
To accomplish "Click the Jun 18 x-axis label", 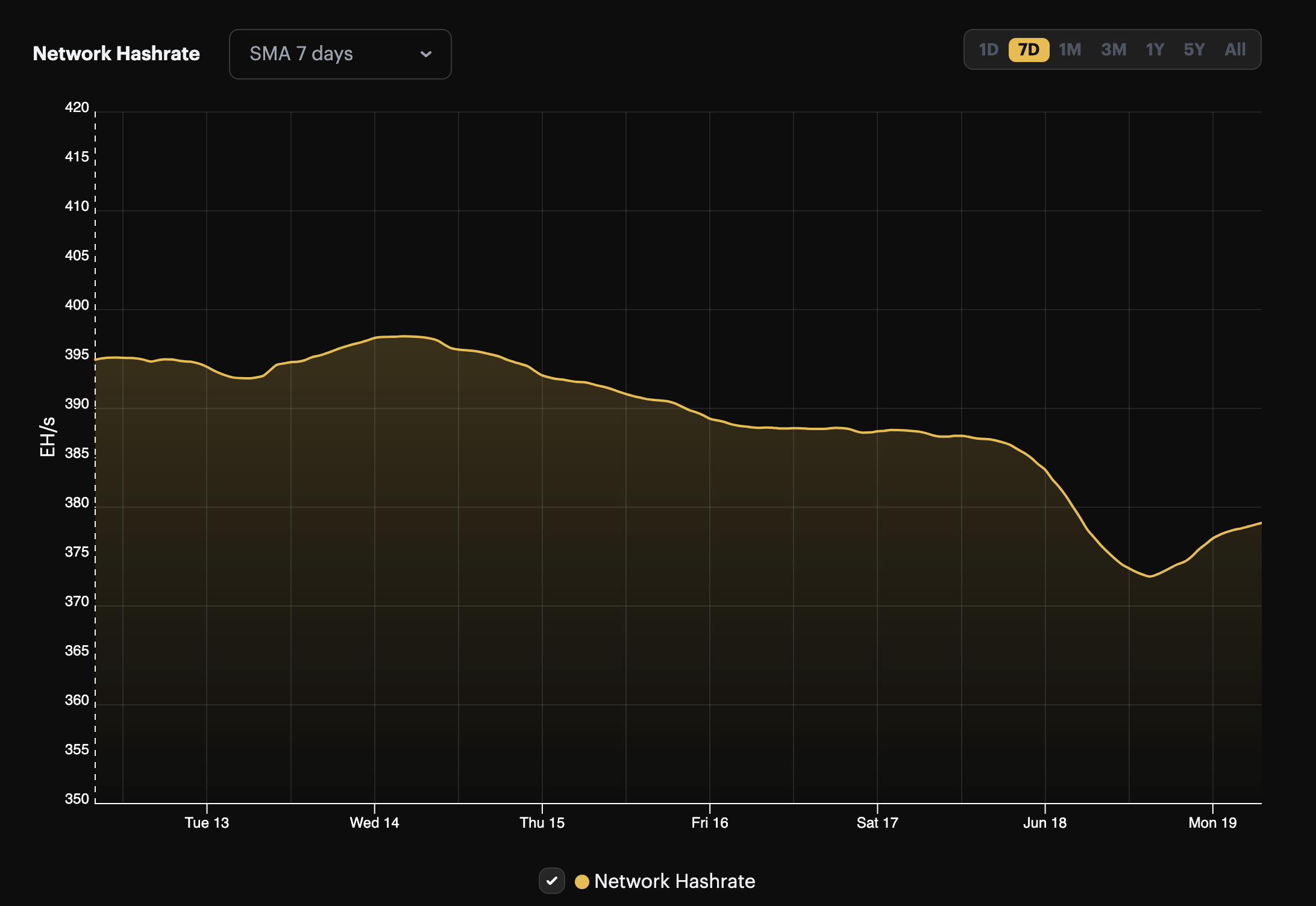I will point(1044,823).
